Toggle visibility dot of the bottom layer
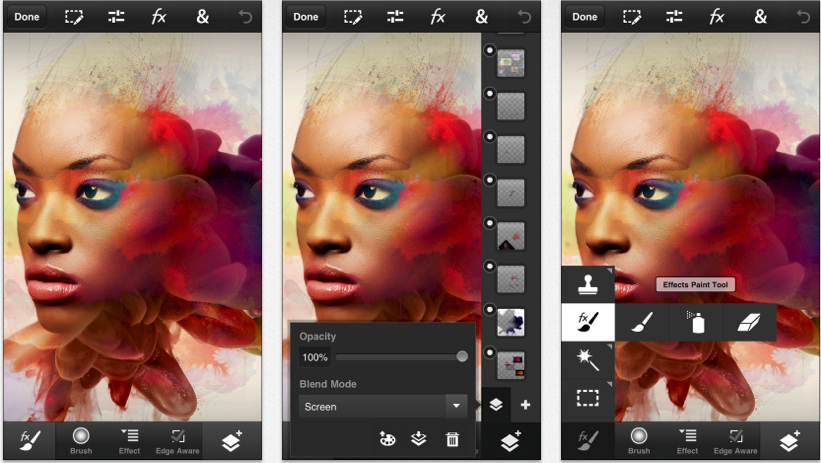This screenshot has width=821, height=463. click(x=490, y=352)
